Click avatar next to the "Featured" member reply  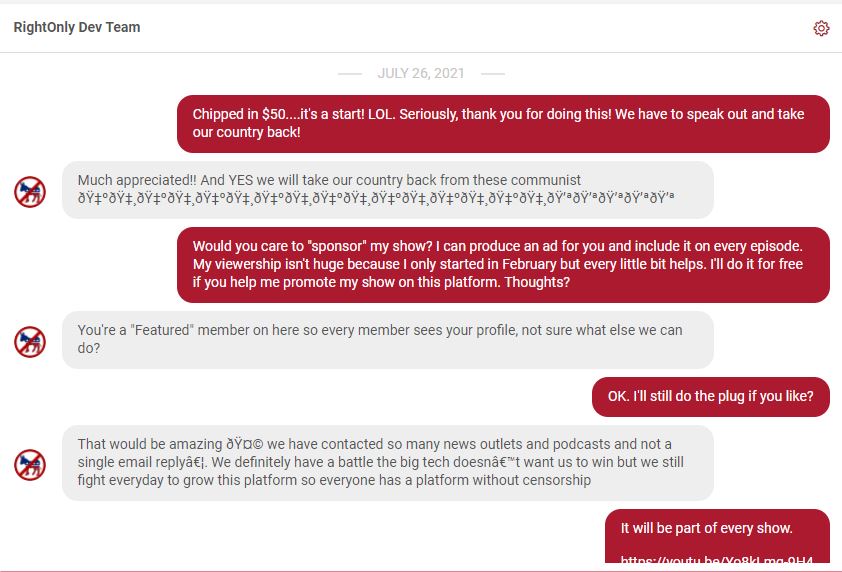30,341
